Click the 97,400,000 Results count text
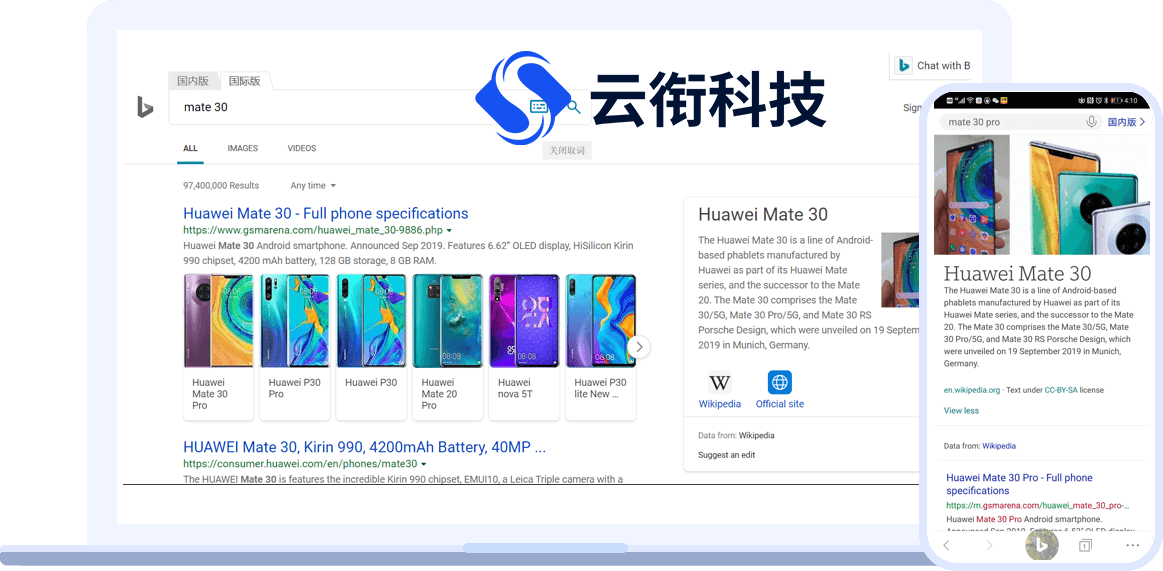This screenshot has height=571, width=1163. [x=221, y=185]
